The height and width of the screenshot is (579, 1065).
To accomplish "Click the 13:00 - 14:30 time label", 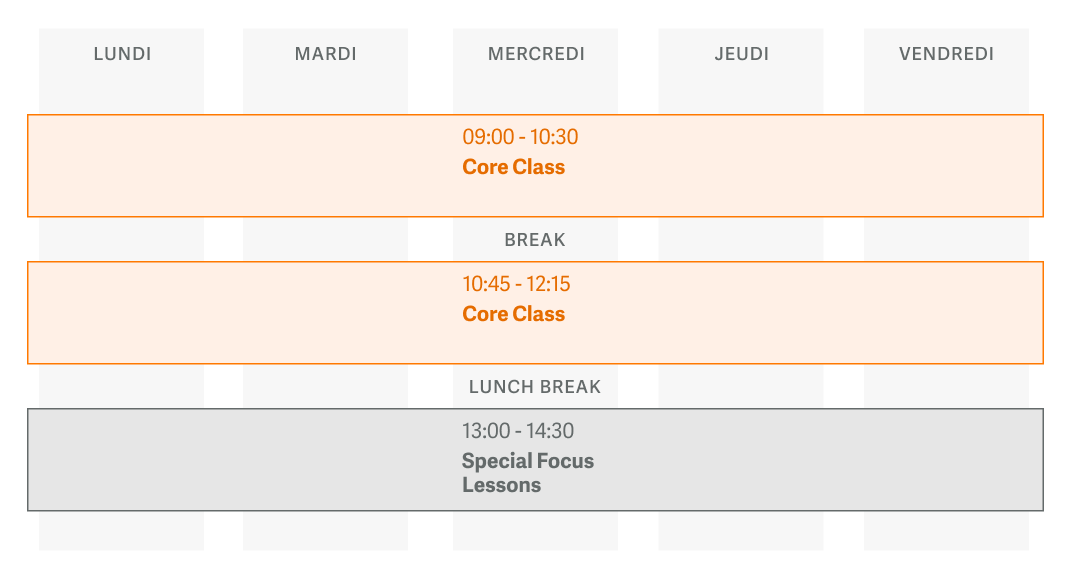I will (518, 430).
